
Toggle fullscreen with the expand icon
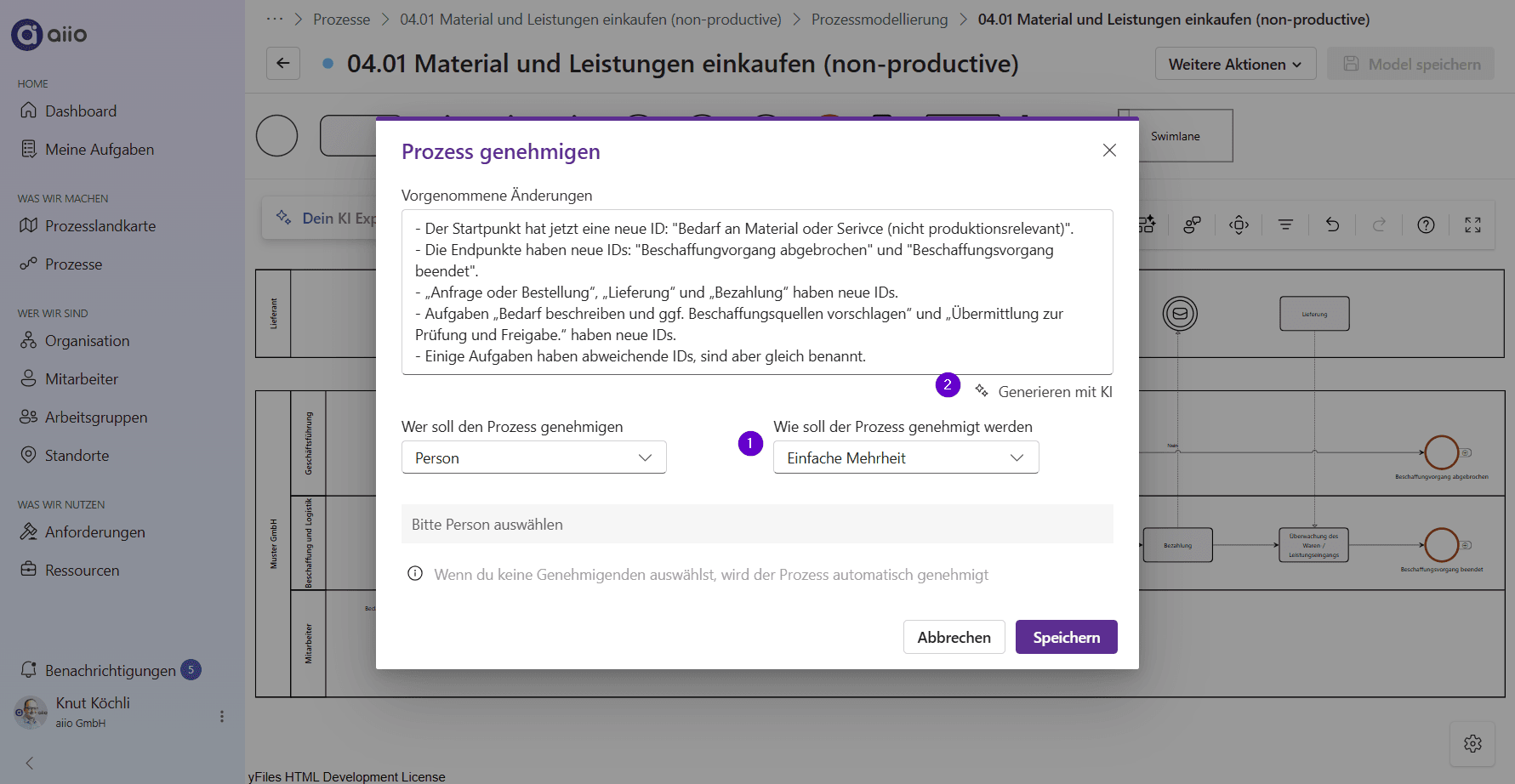(x=1473, y=224)
